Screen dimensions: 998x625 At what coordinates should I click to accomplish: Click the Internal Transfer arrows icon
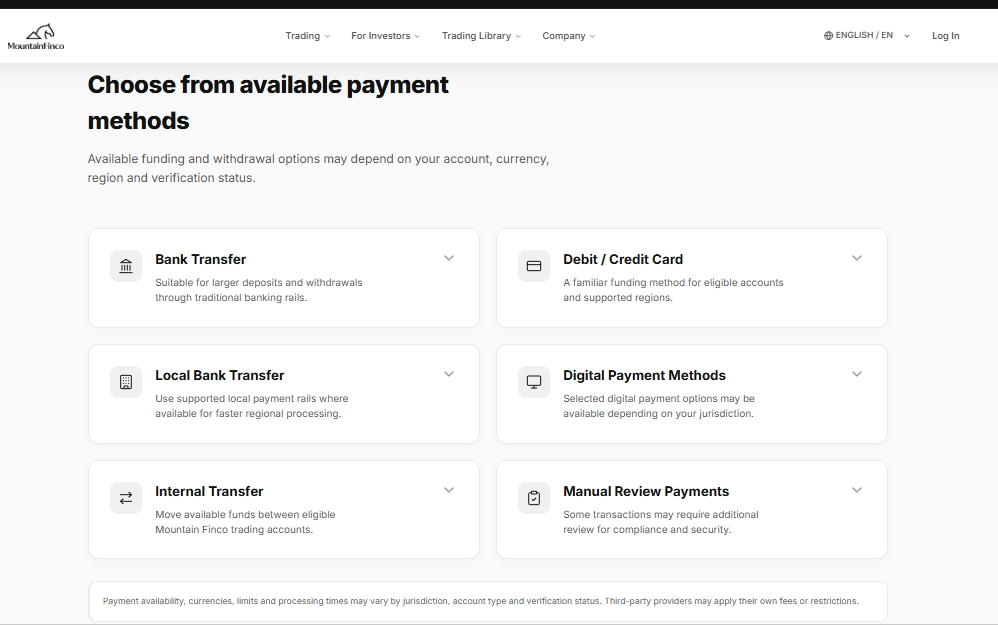click(126, 498)
